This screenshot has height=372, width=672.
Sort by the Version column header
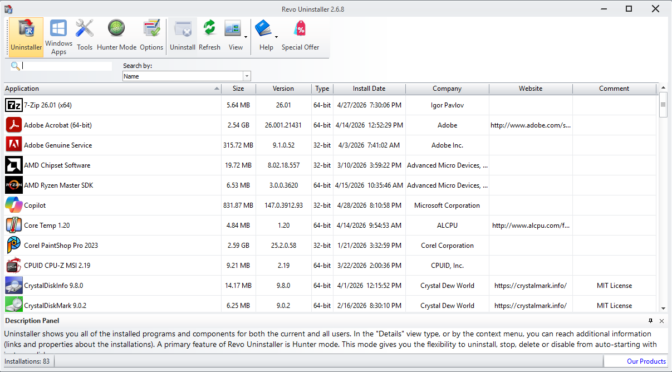click(283, 89)
